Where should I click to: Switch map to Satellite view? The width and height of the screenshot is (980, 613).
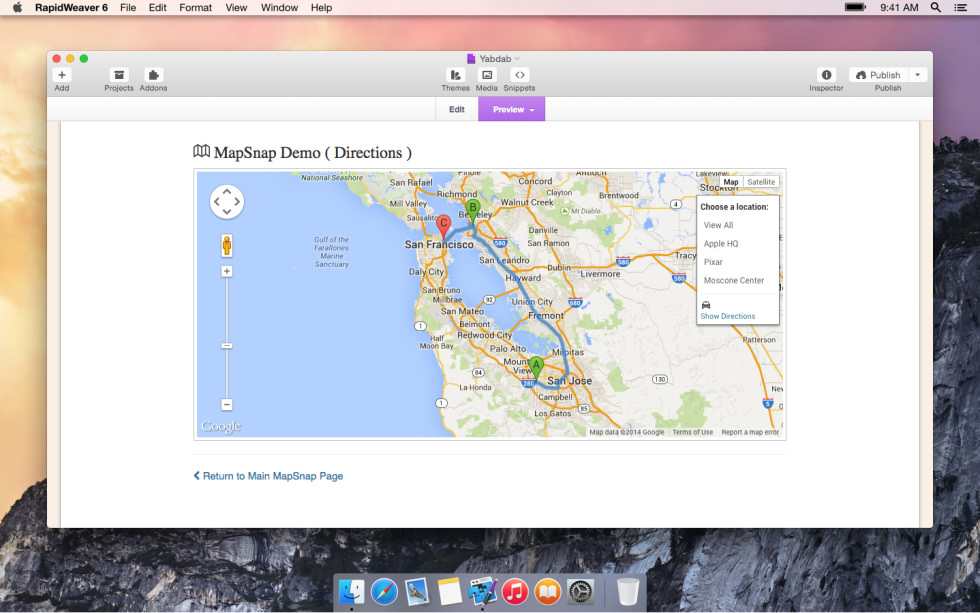pos(761,182)
